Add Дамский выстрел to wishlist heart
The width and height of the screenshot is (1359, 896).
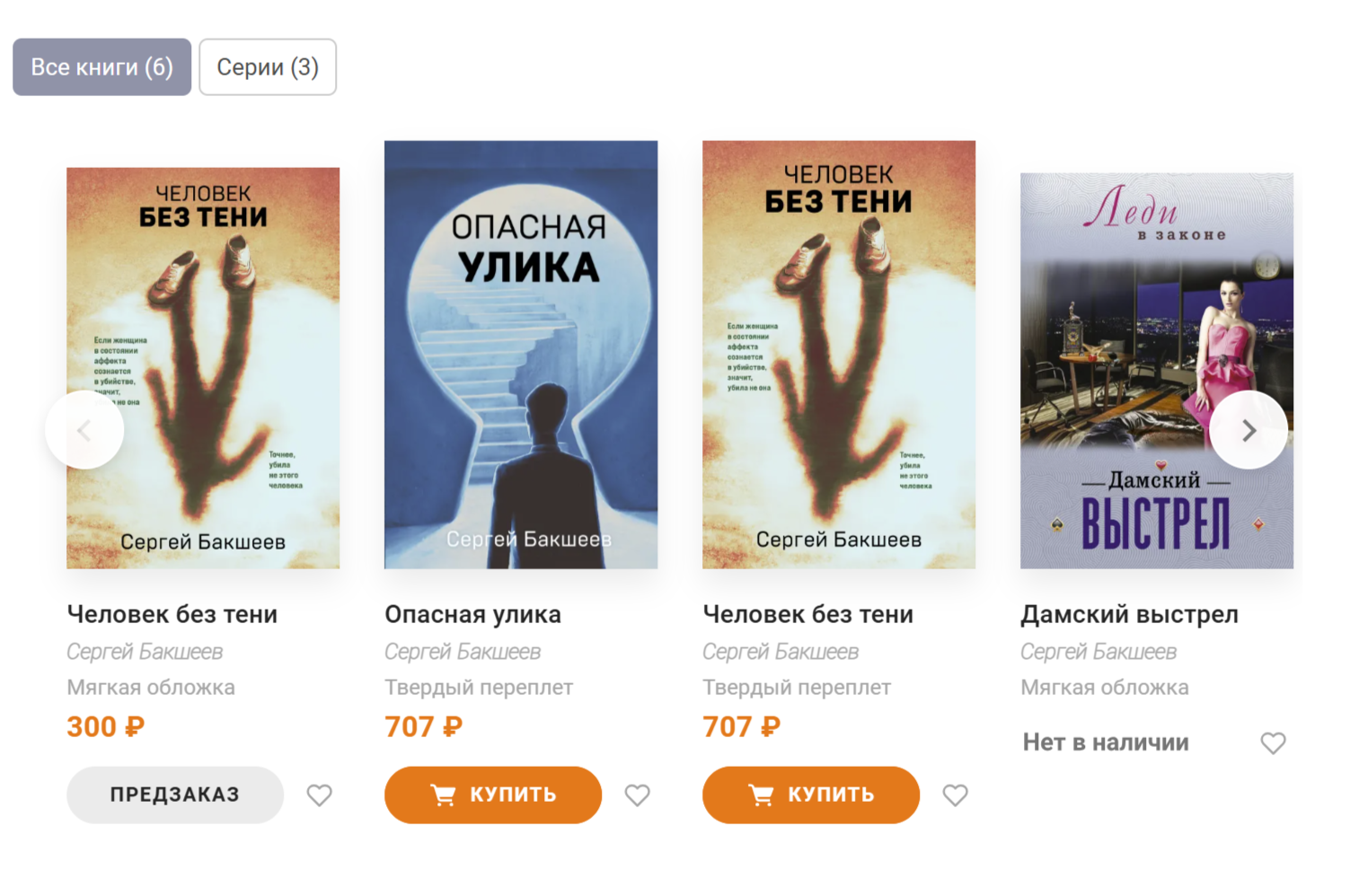[x=1273, y=742]
